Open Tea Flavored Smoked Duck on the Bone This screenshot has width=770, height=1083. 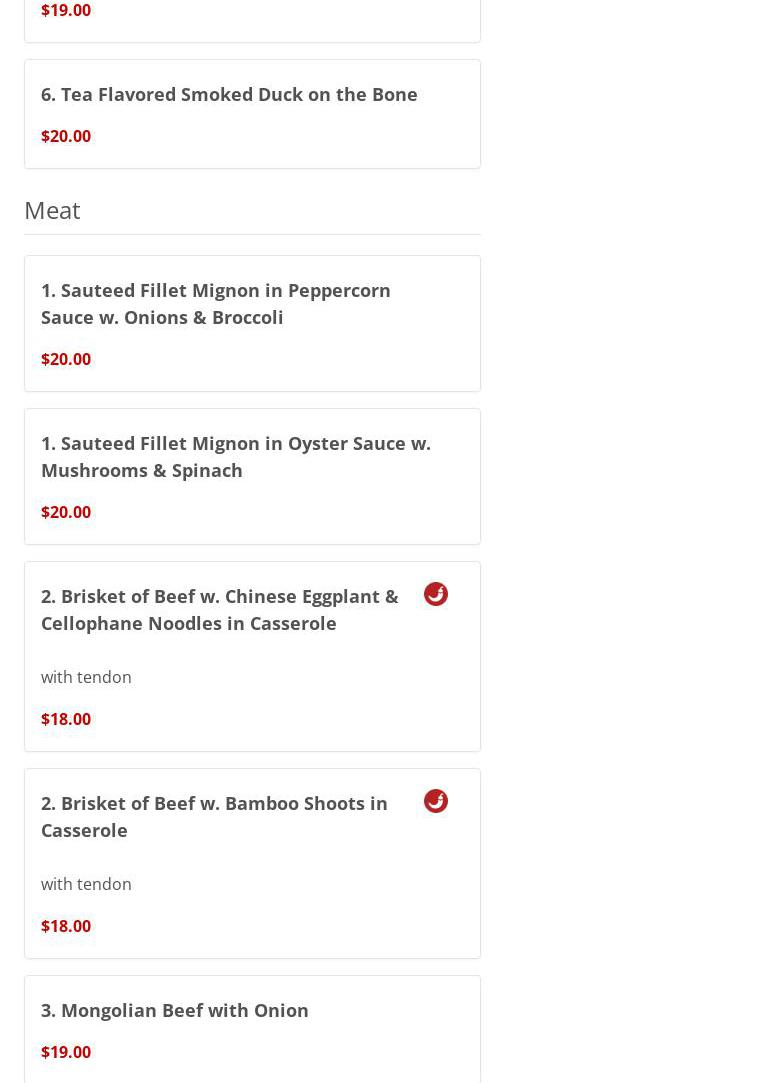pyautogui.click(x=229, y=94)
